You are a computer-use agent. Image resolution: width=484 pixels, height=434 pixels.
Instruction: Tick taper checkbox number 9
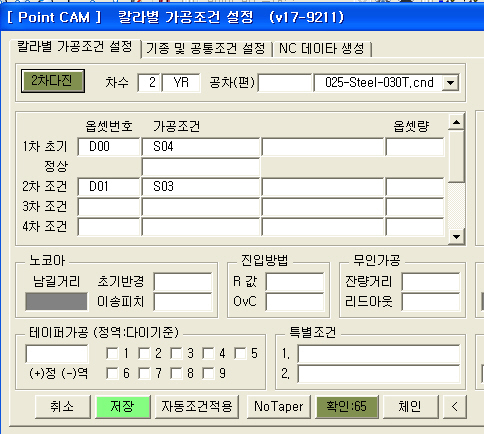[x=208, y=373]
